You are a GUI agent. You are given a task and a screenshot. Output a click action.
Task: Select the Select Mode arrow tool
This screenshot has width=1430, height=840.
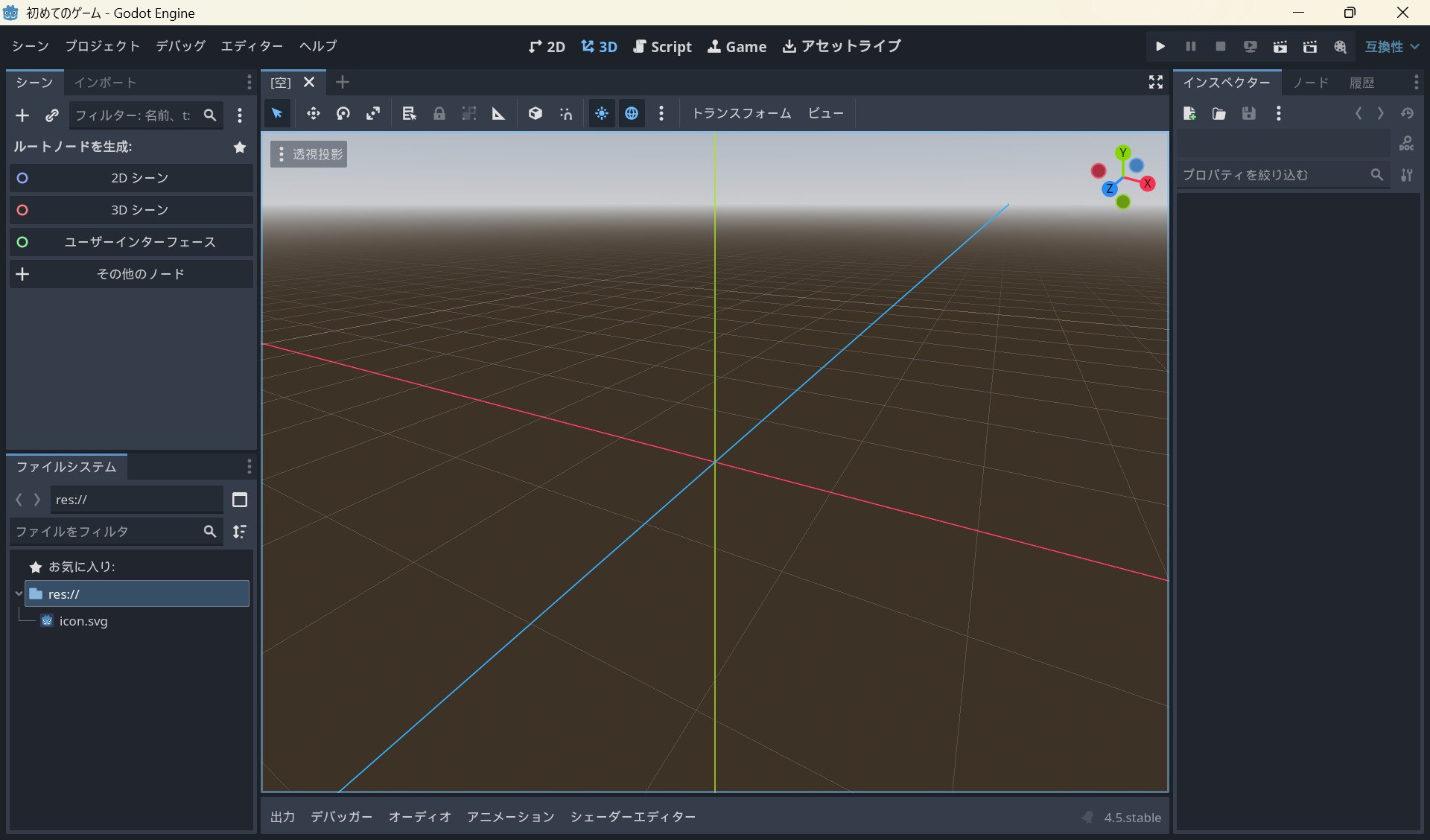coord(277,113)
